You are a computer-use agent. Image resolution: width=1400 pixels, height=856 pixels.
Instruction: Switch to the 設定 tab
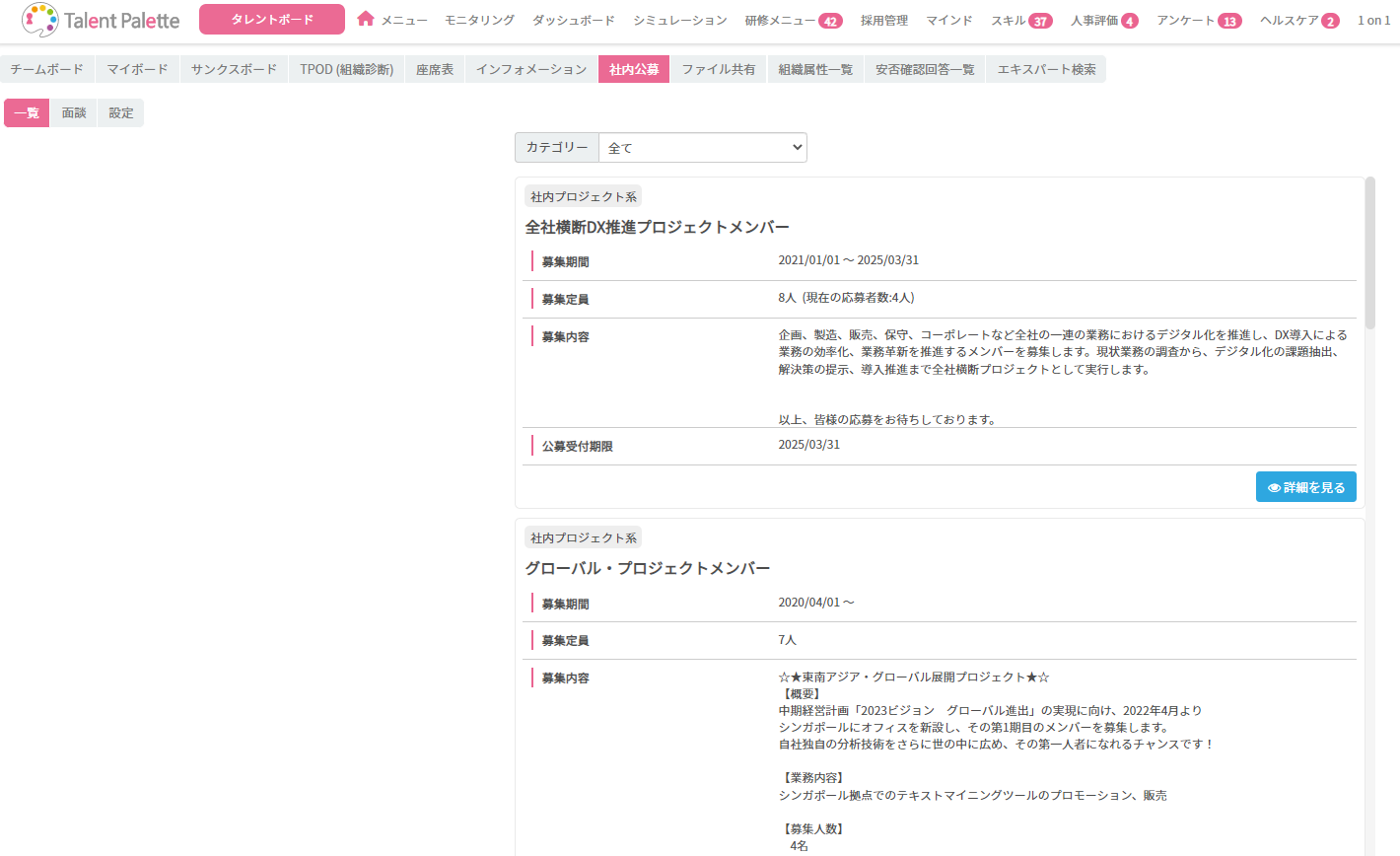[x=121, y=113]
